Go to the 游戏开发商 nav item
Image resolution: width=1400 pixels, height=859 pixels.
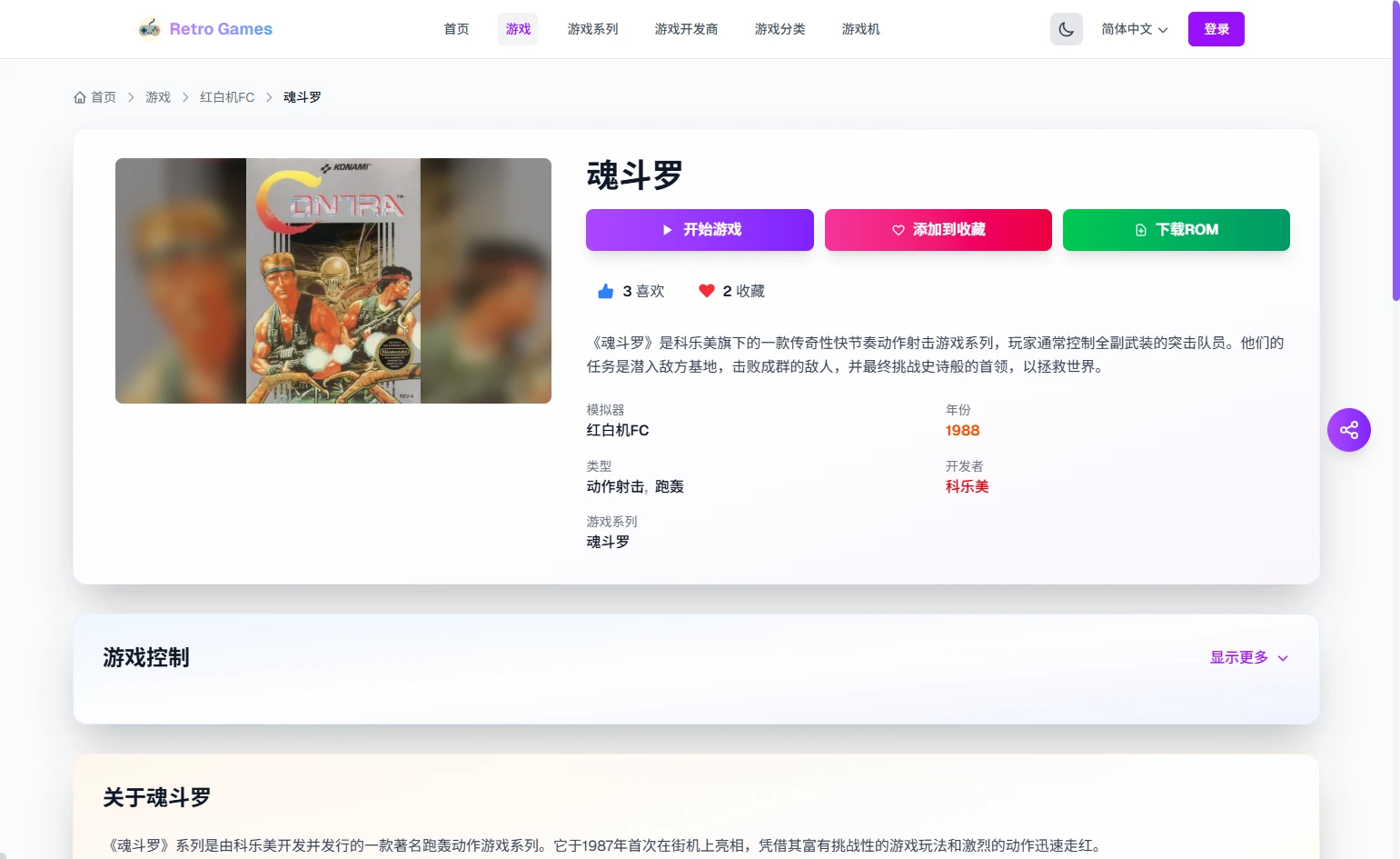coord(686,29)
